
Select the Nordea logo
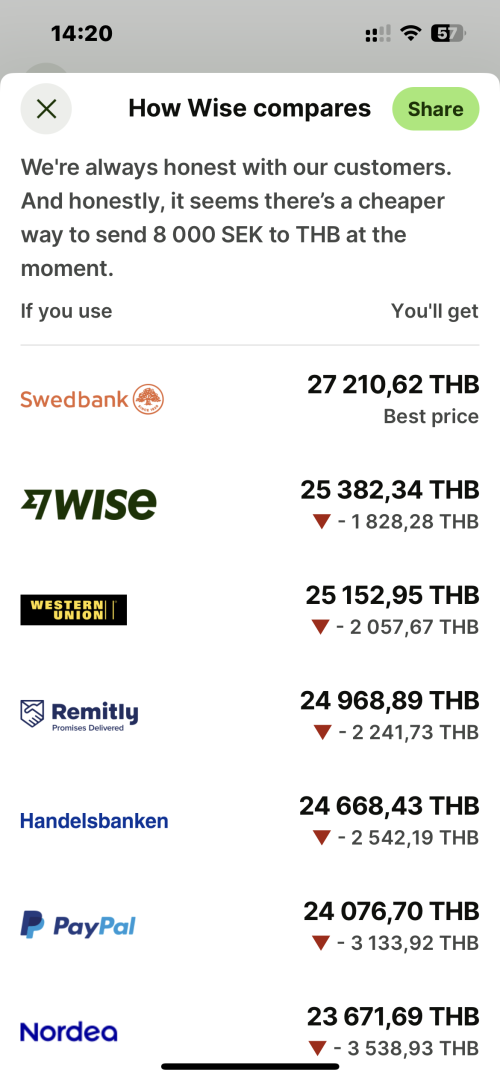tap(69, 1031)
